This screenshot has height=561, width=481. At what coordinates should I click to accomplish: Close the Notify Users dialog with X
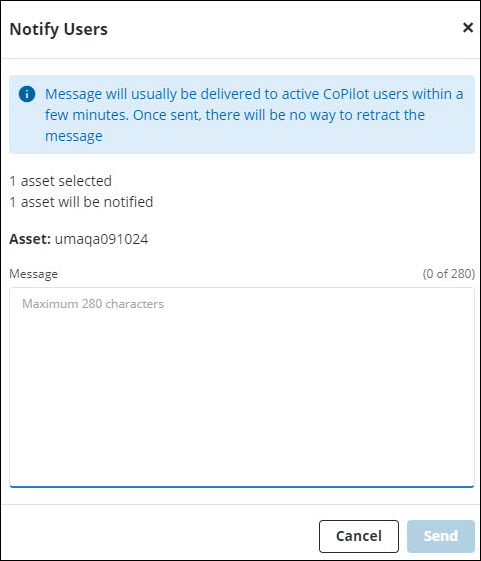tap(468, 28)
